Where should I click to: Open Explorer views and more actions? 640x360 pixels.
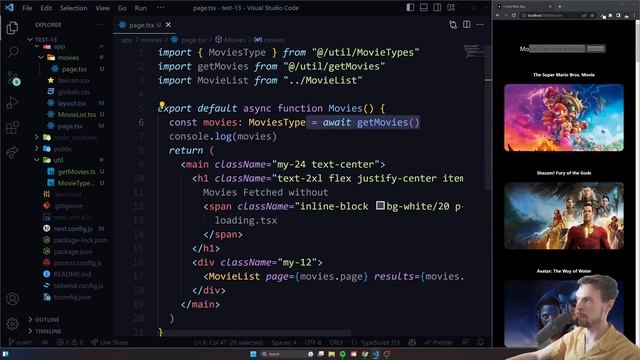pos(100,25)
